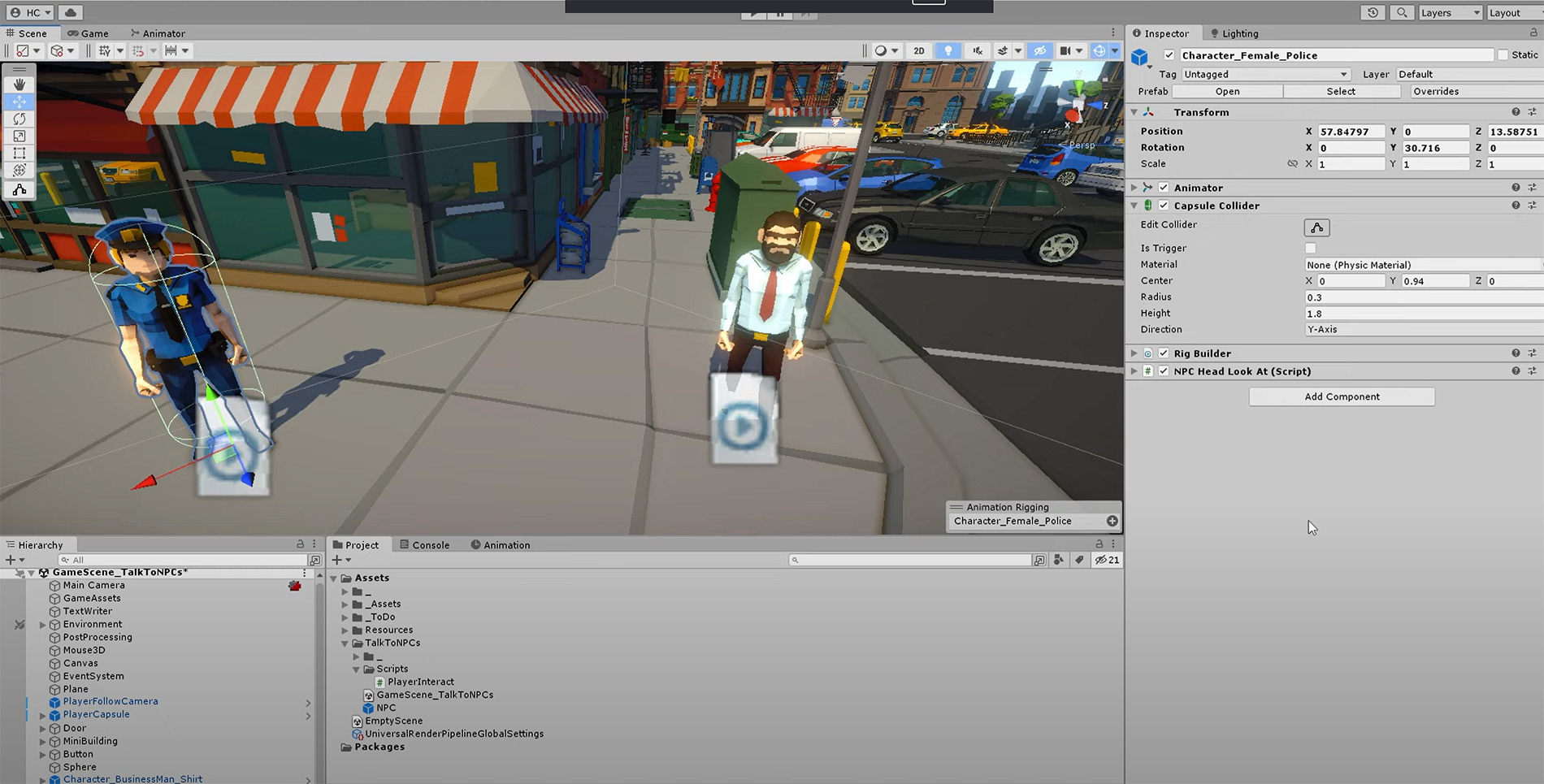
Task: Toggle 2D scene view mode
Action: 918,50
